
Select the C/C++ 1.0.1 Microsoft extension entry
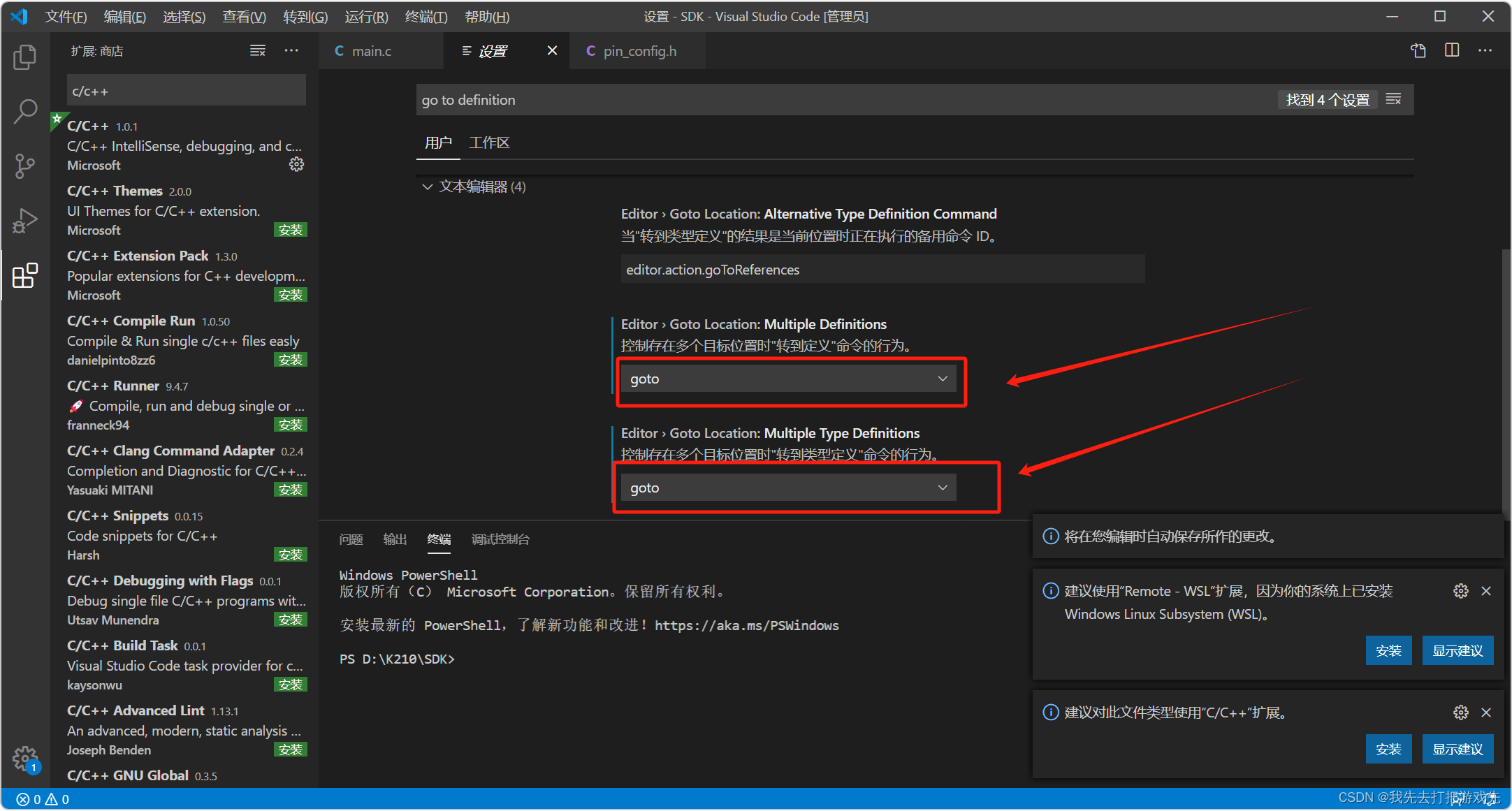pyautogui.click(x=185, y=145)
